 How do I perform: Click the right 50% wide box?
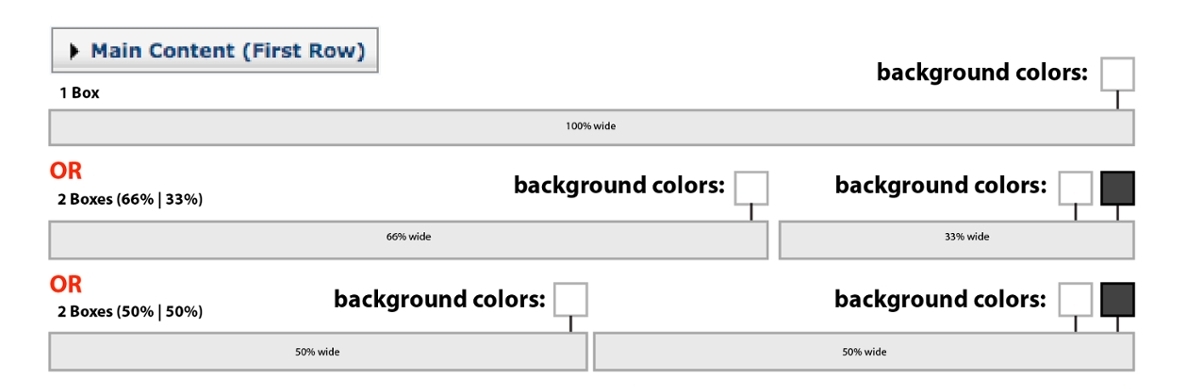coord(864,352)
